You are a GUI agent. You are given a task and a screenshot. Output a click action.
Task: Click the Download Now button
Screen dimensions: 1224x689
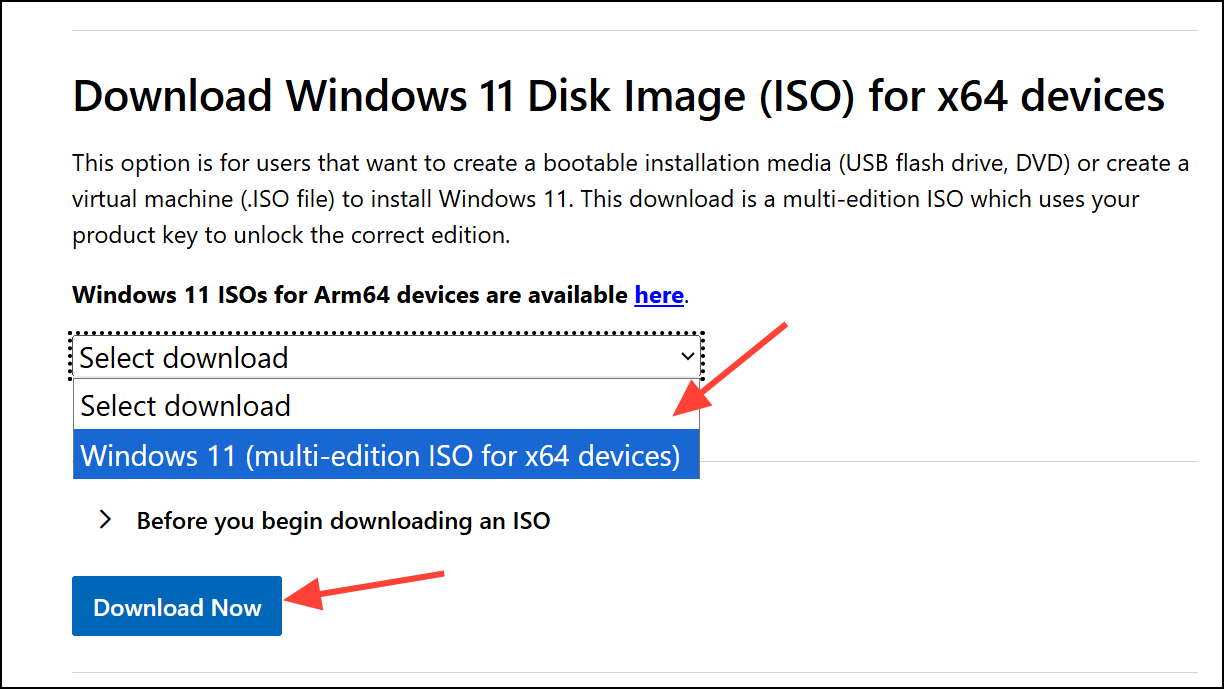click(x=177, y=607)
